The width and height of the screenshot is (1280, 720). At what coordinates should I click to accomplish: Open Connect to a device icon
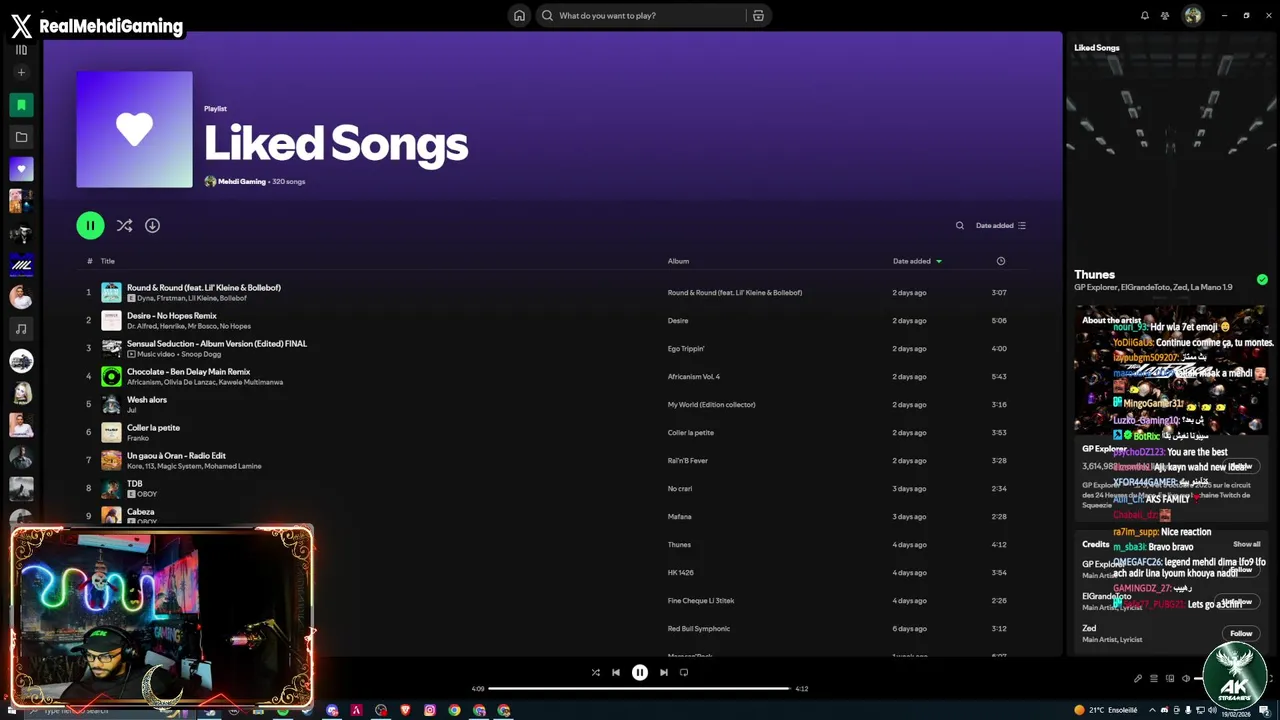(1170, 679)
